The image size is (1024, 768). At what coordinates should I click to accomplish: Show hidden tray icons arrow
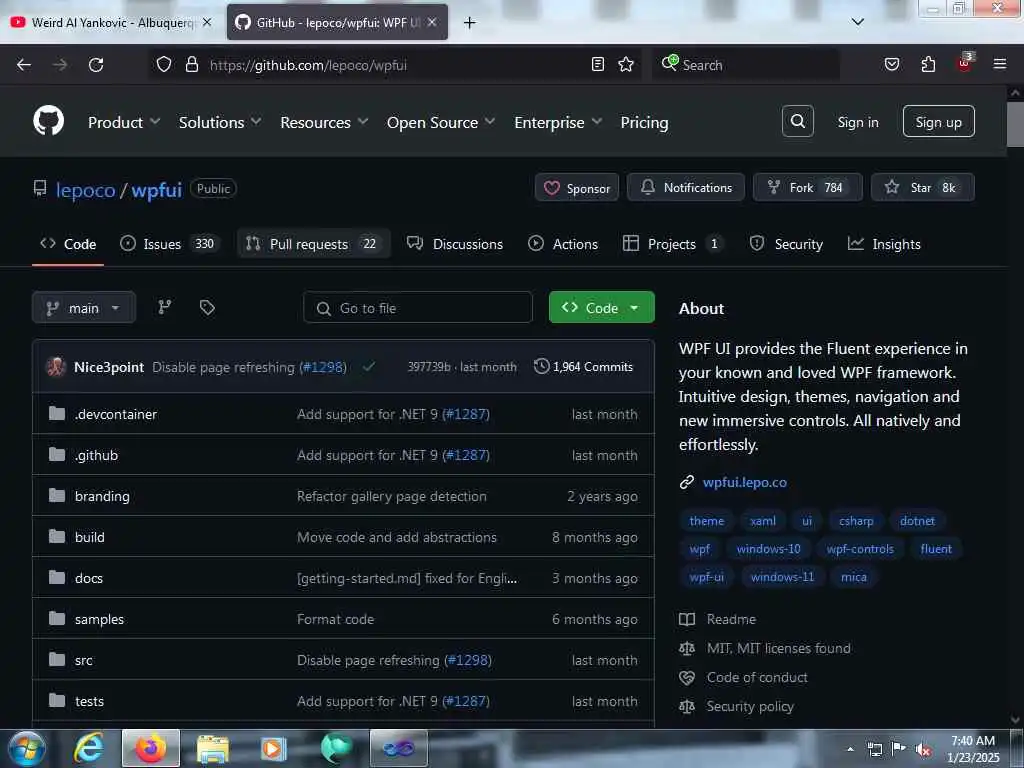click(x=850, y=749)
